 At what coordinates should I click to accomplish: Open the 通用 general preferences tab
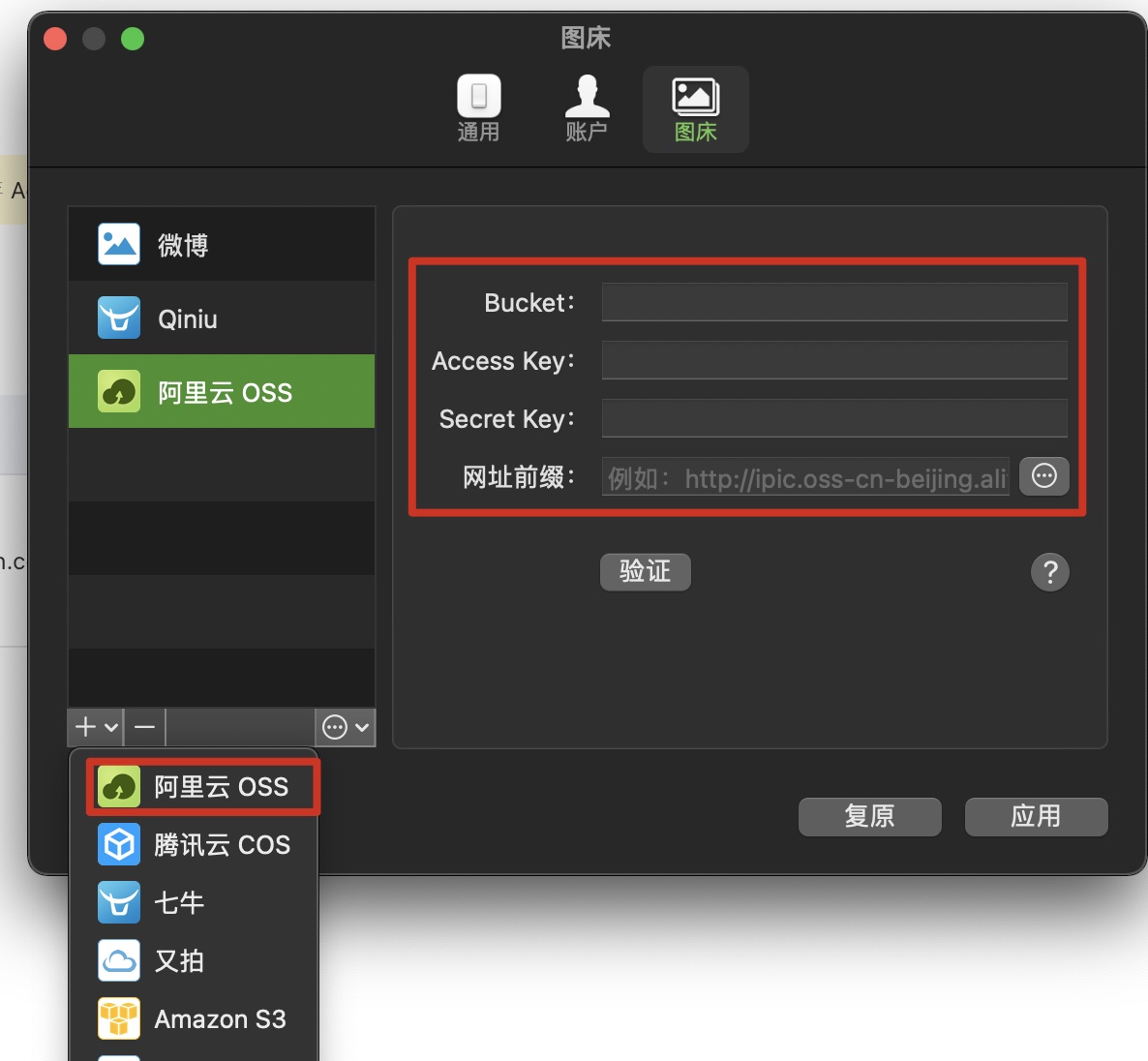(478, 108)
